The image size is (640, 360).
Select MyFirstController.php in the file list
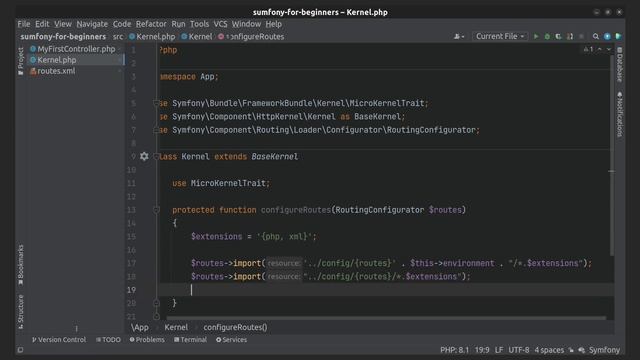[x=76, y=49]
